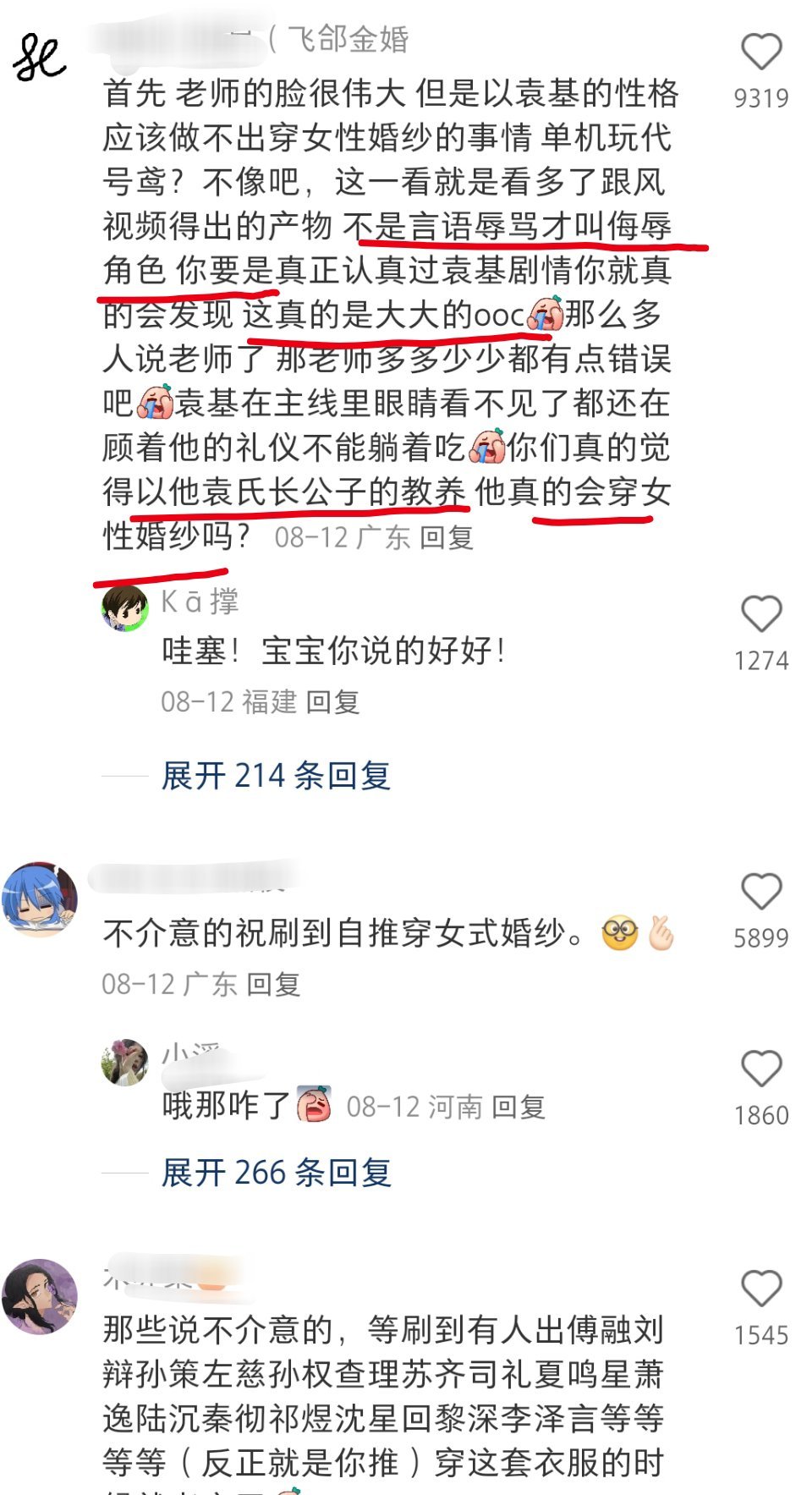Open the Kā撑 username
The image size is (812, 1495).
click(x=200, y=602)
